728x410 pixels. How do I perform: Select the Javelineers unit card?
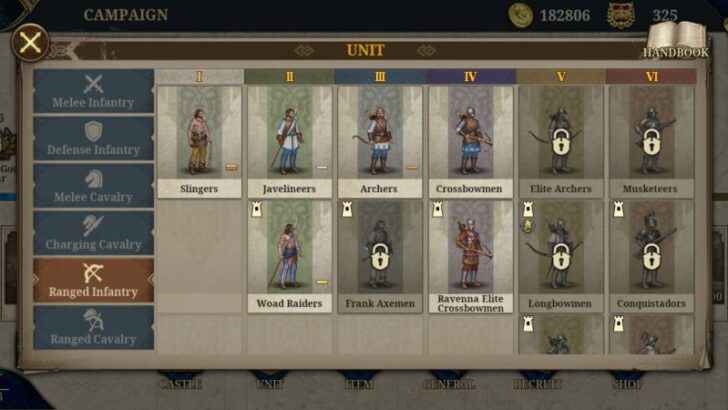(x=289, y=142)
